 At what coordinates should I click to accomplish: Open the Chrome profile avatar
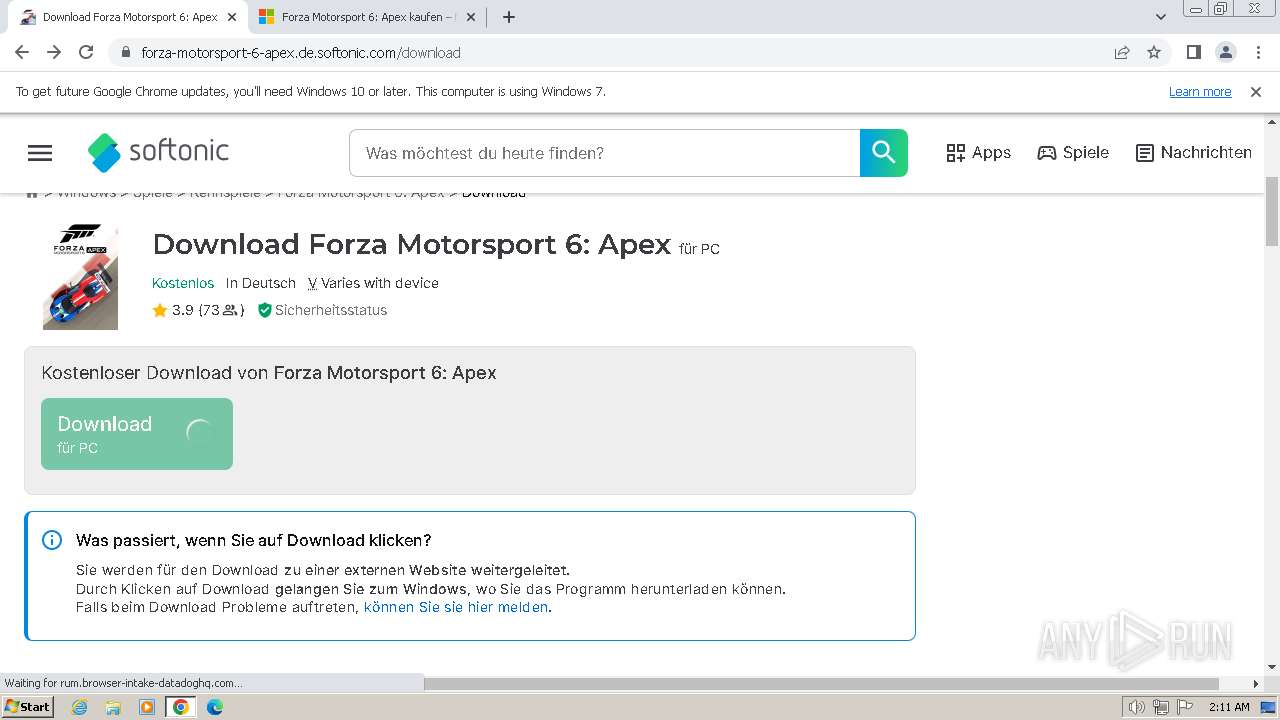(x=1226, y=53)
